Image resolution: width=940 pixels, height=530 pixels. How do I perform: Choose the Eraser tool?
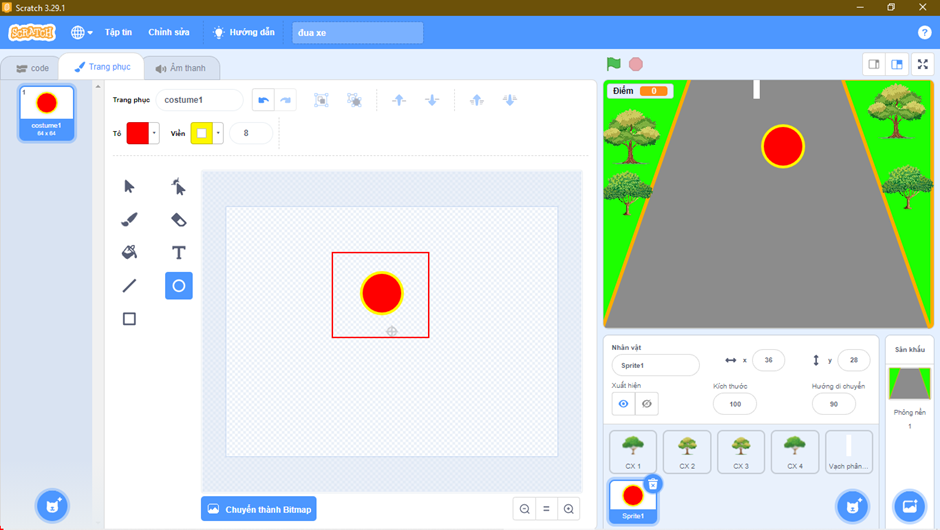[x=179, y=219]
